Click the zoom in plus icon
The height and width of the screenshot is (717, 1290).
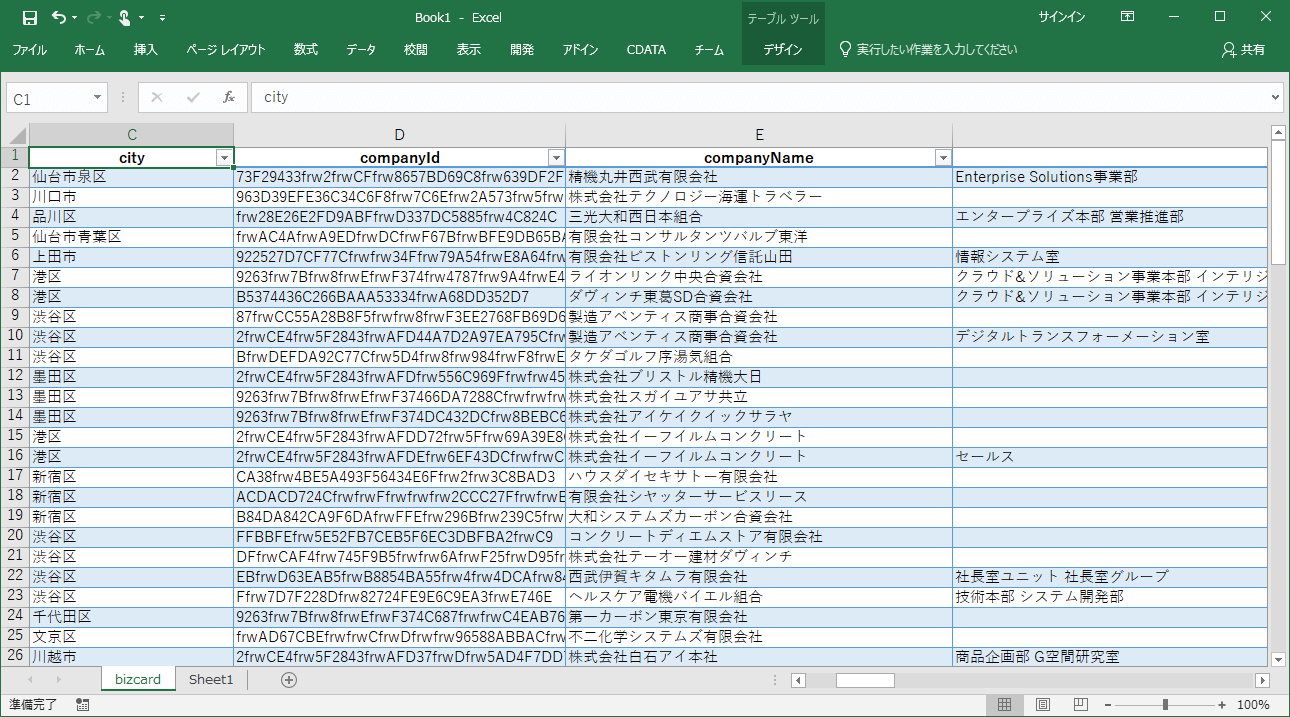(x=1222, y=705)
